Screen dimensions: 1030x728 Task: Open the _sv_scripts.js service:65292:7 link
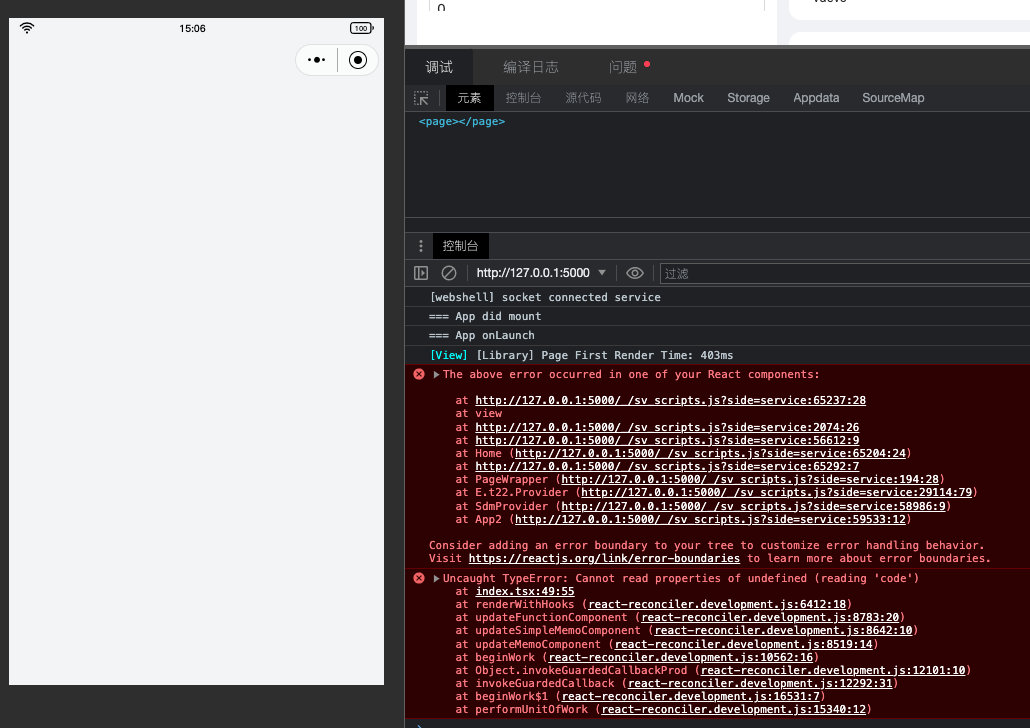pos(667,466)
